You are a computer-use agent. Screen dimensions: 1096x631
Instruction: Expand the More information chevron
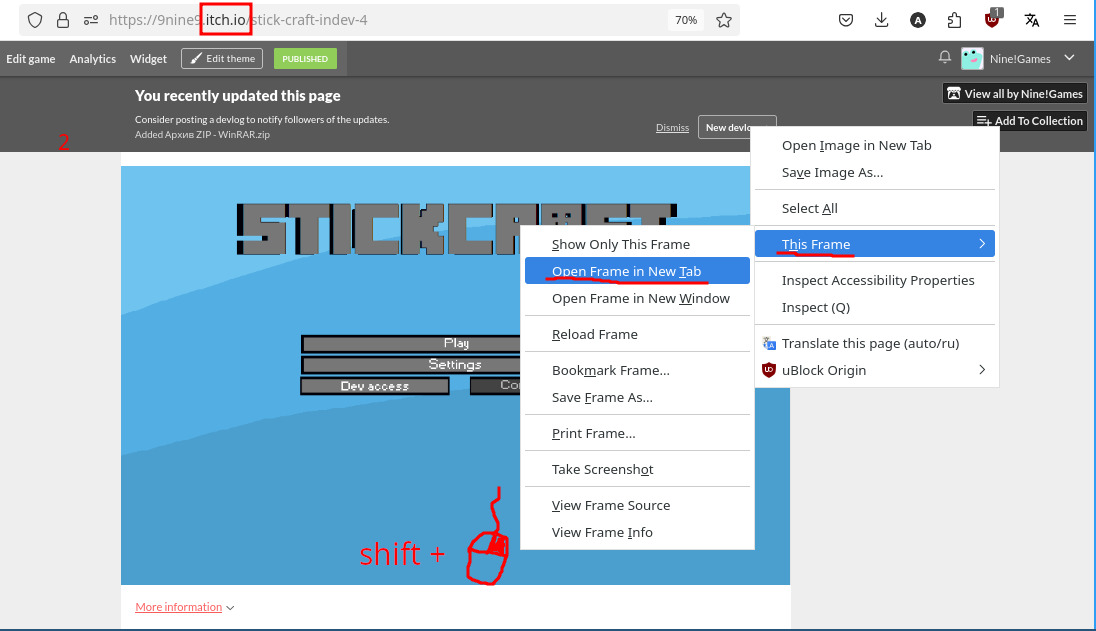tap(230, 608)
